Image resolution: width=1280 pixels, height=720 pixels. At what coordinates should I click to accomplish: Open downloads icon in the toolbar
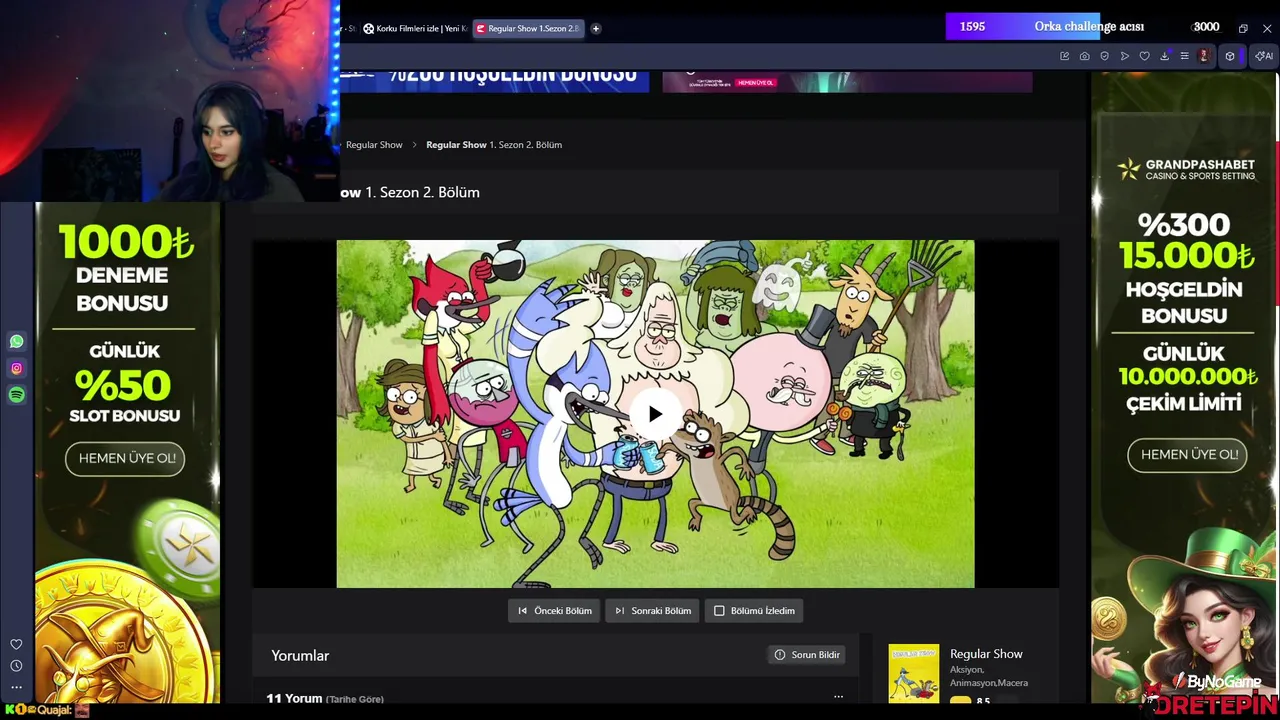click(x=1164, y=56)
